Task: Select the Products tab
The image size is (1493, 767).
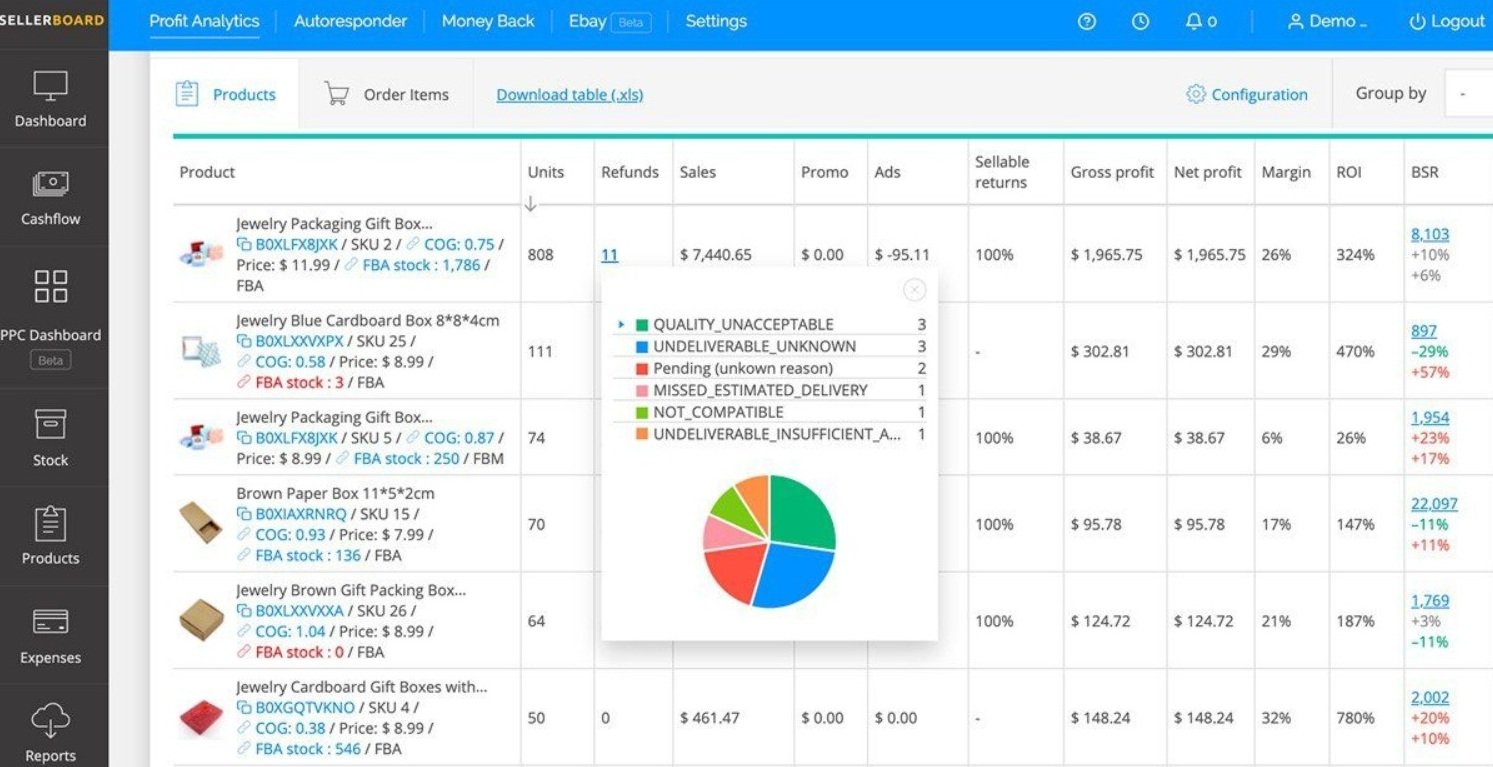Action: coord(225,94)
